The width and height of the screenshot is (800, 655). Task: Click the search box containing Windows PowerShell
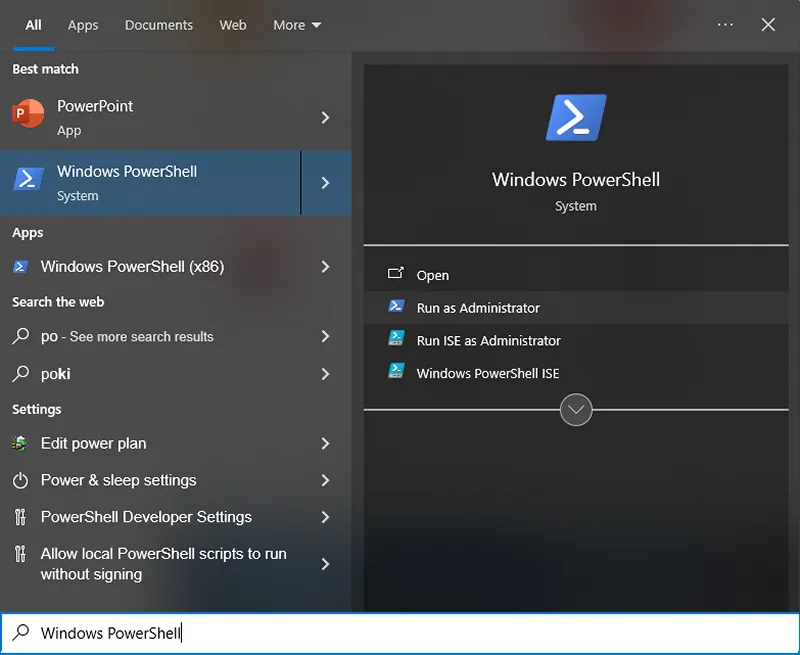[400, 633]
